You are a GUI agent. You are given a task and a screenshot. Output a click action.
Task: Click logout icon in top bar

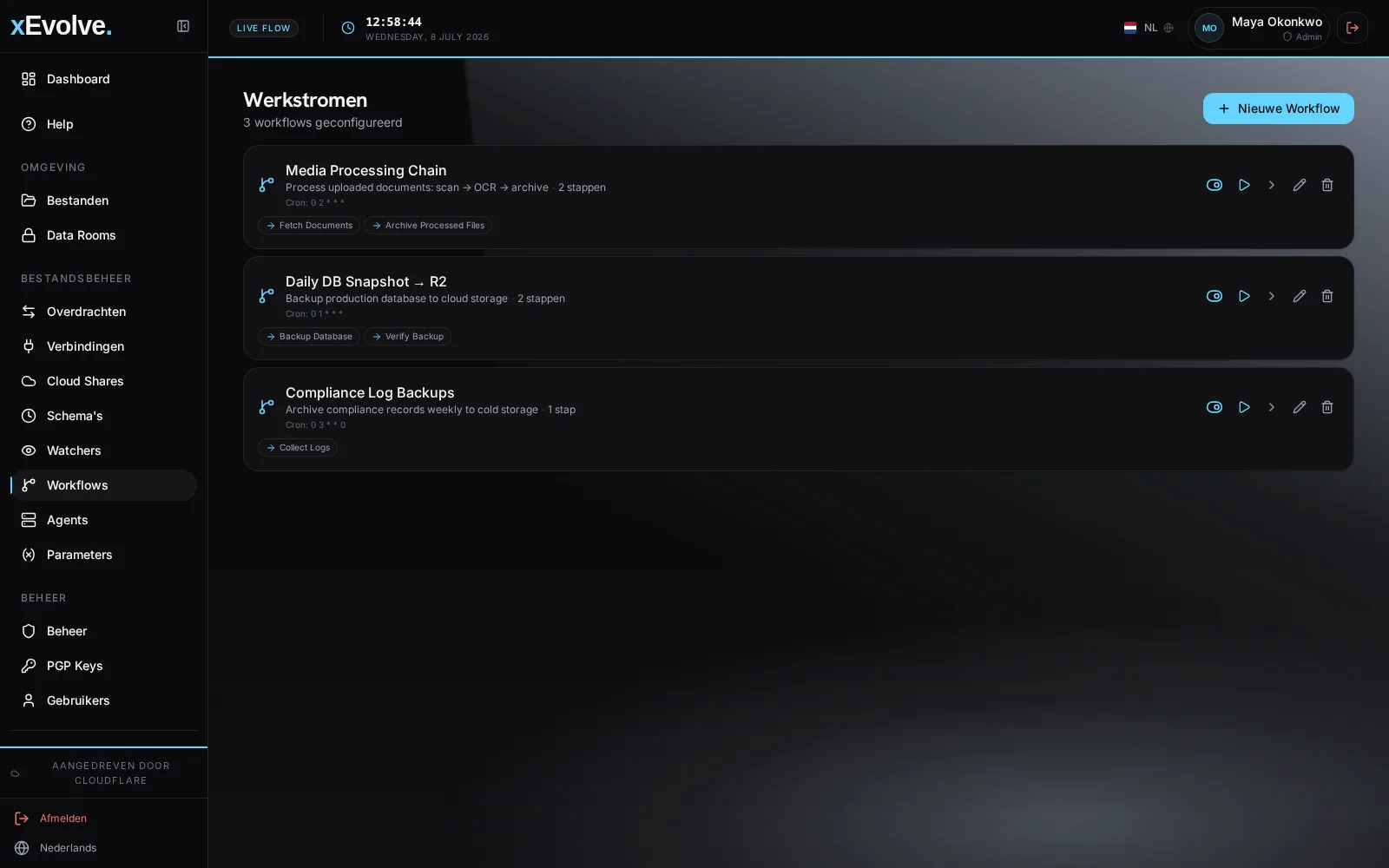(1353, 28)
